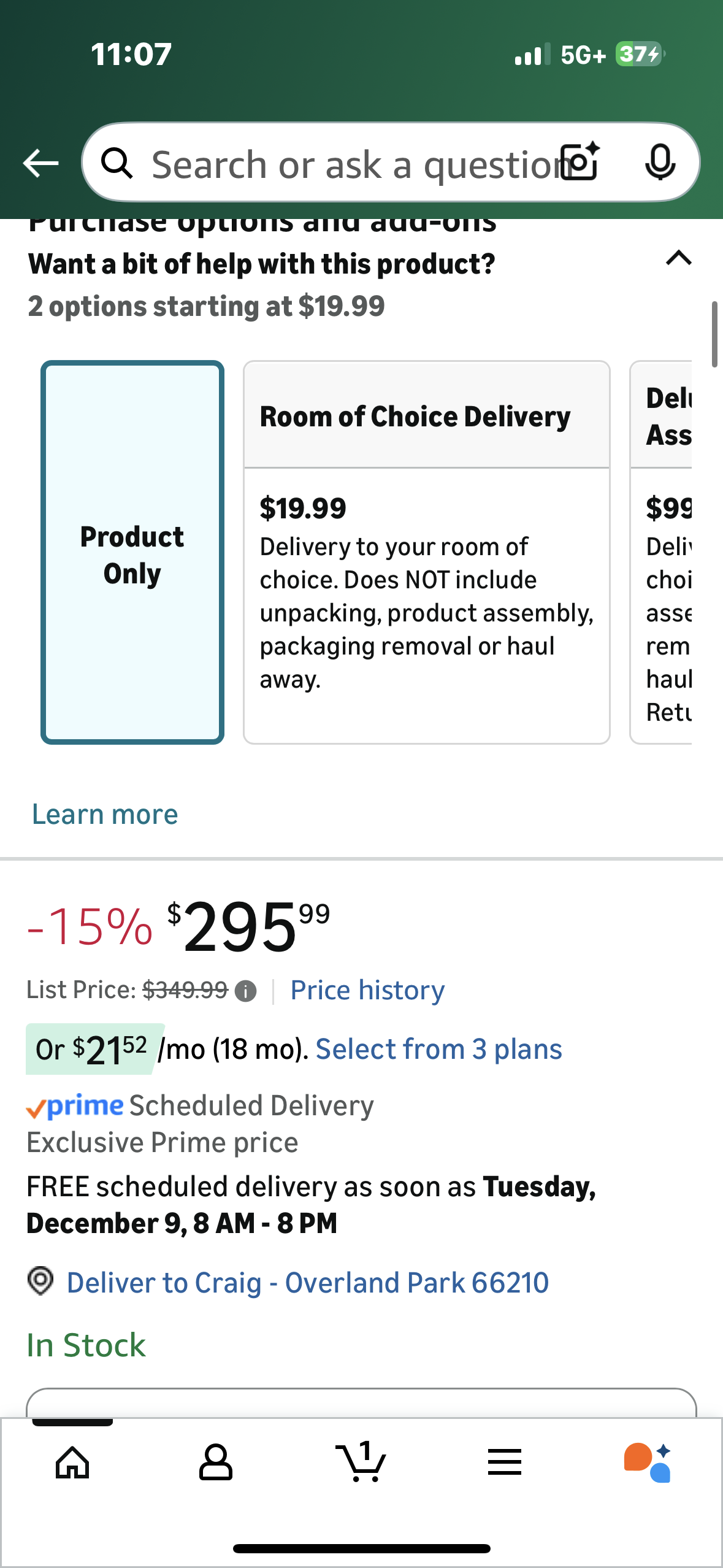Open Select from 3 plans
Image resolution: width=723 pixels, height=1568 pixels.
click(x=438, y=1050)
